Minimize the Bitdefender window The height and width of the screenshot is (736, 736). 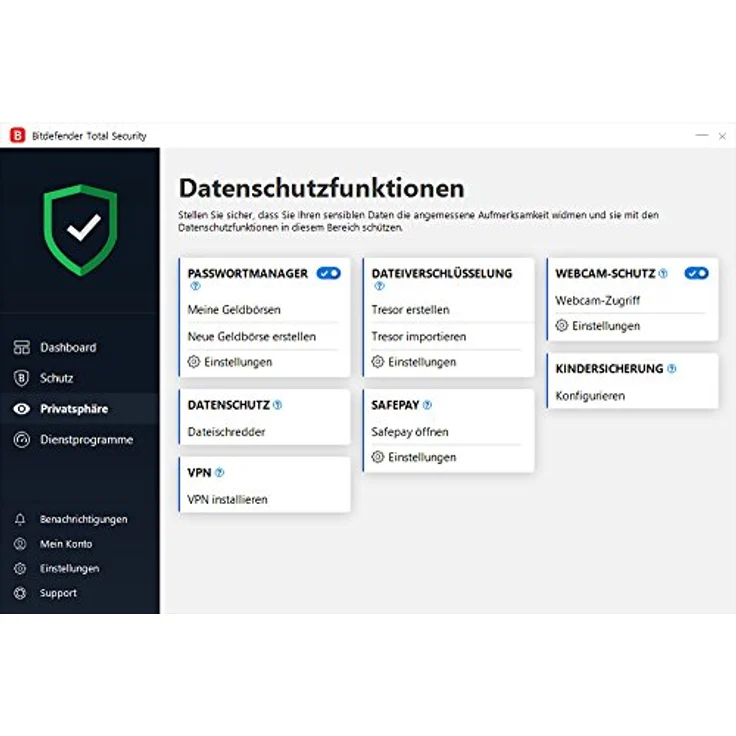click(702, 135)
